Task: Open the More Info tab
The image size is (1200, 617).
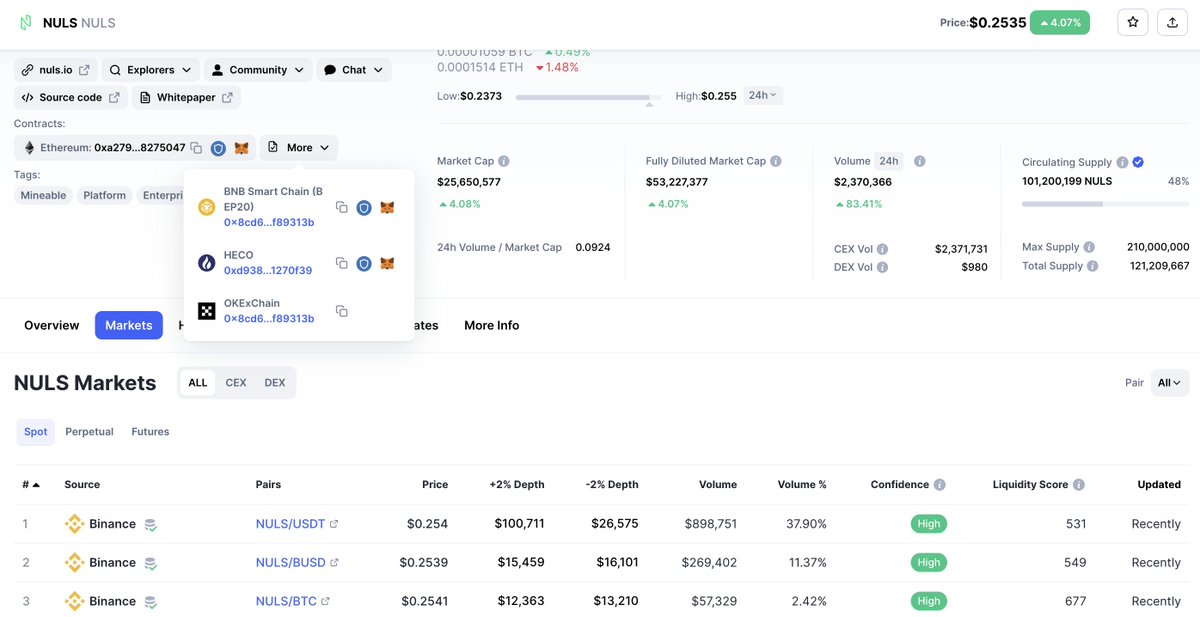Action: [492, 325]
